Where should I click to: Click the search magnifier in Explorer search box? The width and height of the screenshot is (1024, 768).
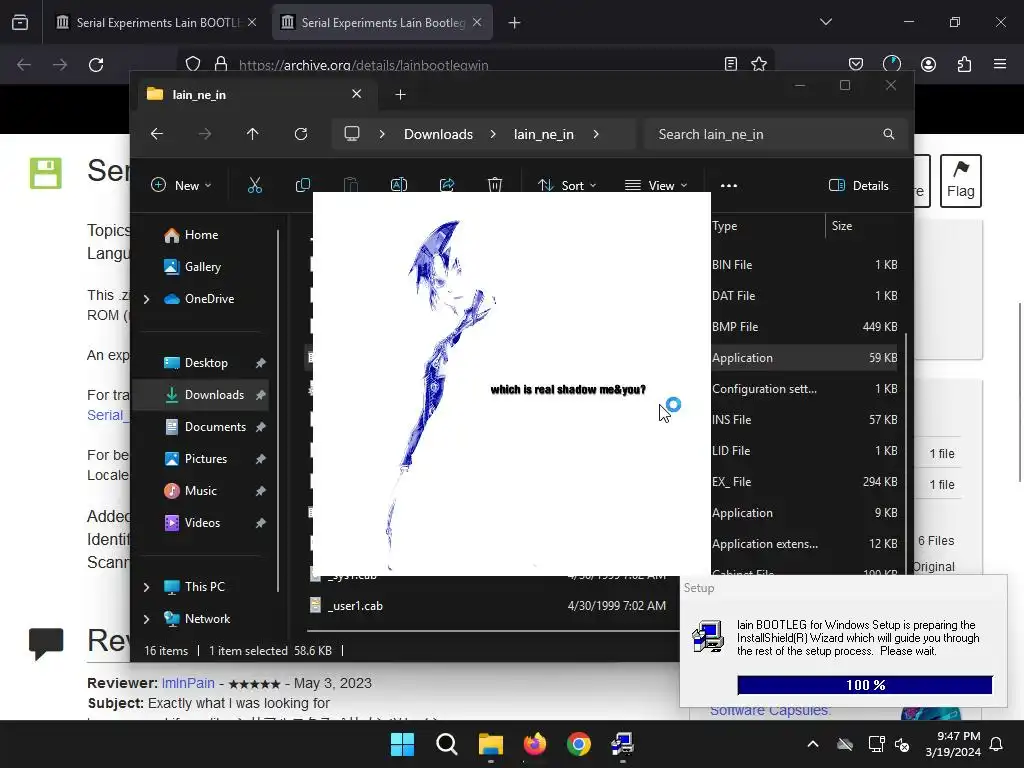(x=889, y=134)
